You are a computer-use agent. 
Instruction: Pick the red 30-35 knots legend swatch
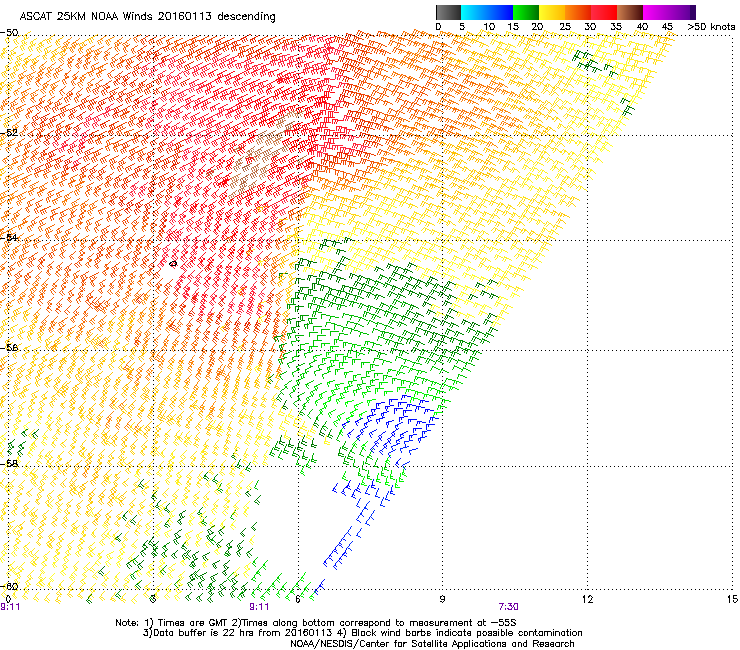[604, 12]
